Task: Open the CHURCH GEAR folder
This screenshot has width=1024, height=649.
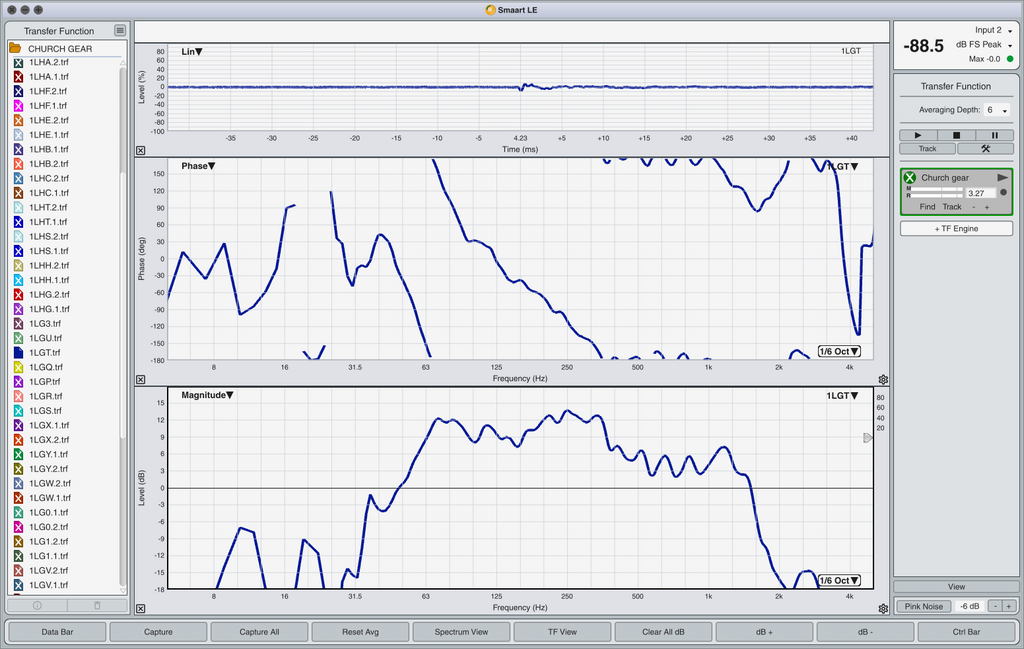Action: [x=15, y=48]
